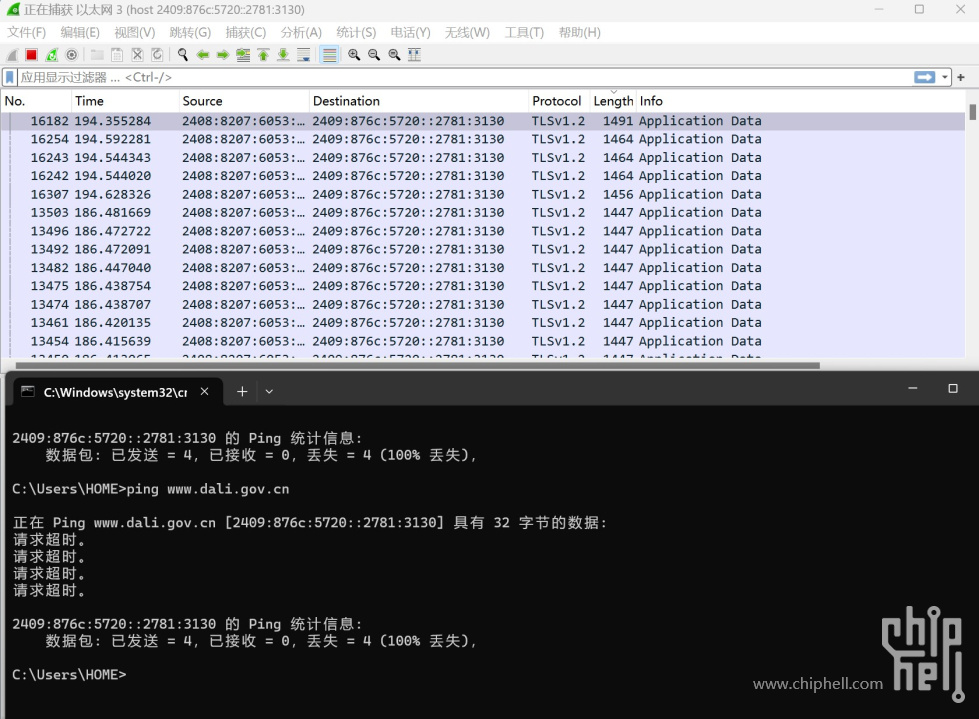Stop the running capture with red square
The image size is (979, 719).
pyautogui.click(x=31, y=55)
